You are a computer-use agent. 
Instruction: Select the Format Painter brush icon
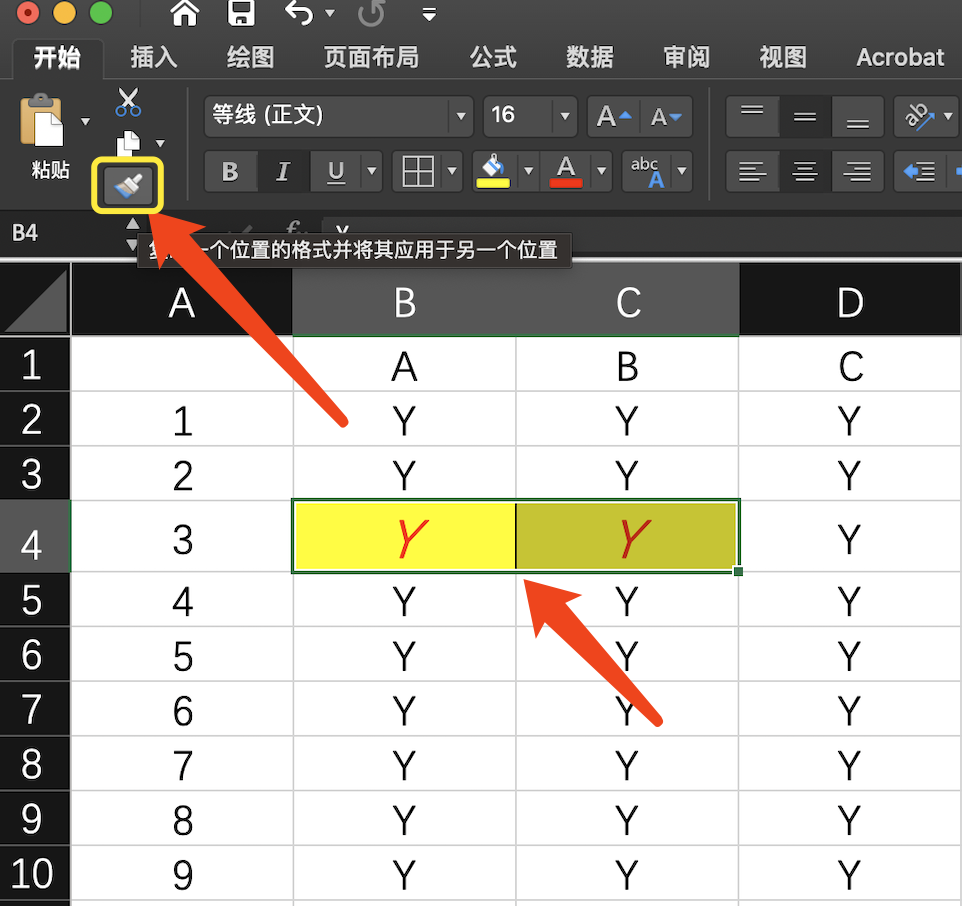127,185
